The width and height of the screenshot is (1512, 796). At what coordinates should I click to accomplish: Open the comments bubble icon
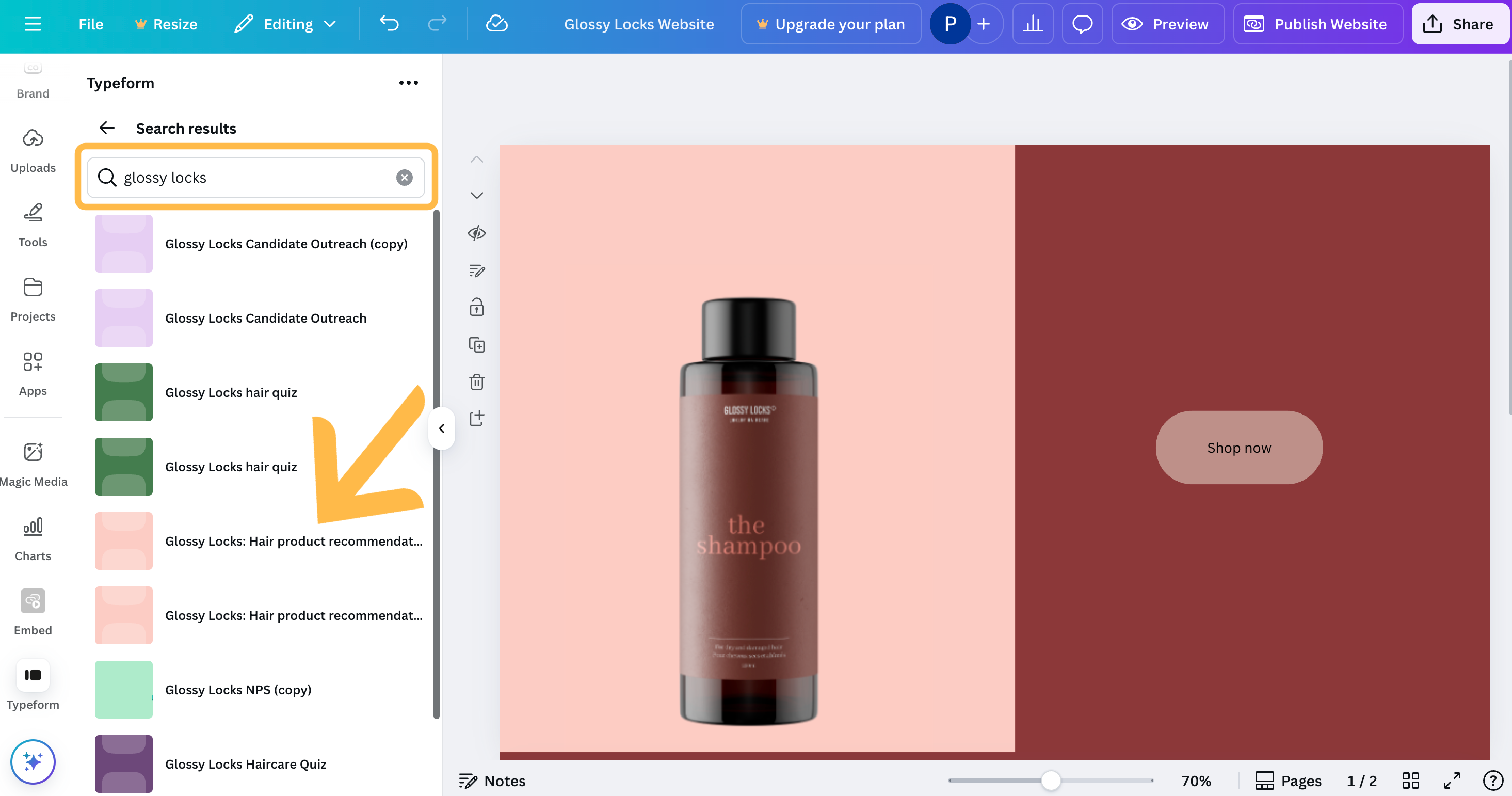tap(1082, 24)
